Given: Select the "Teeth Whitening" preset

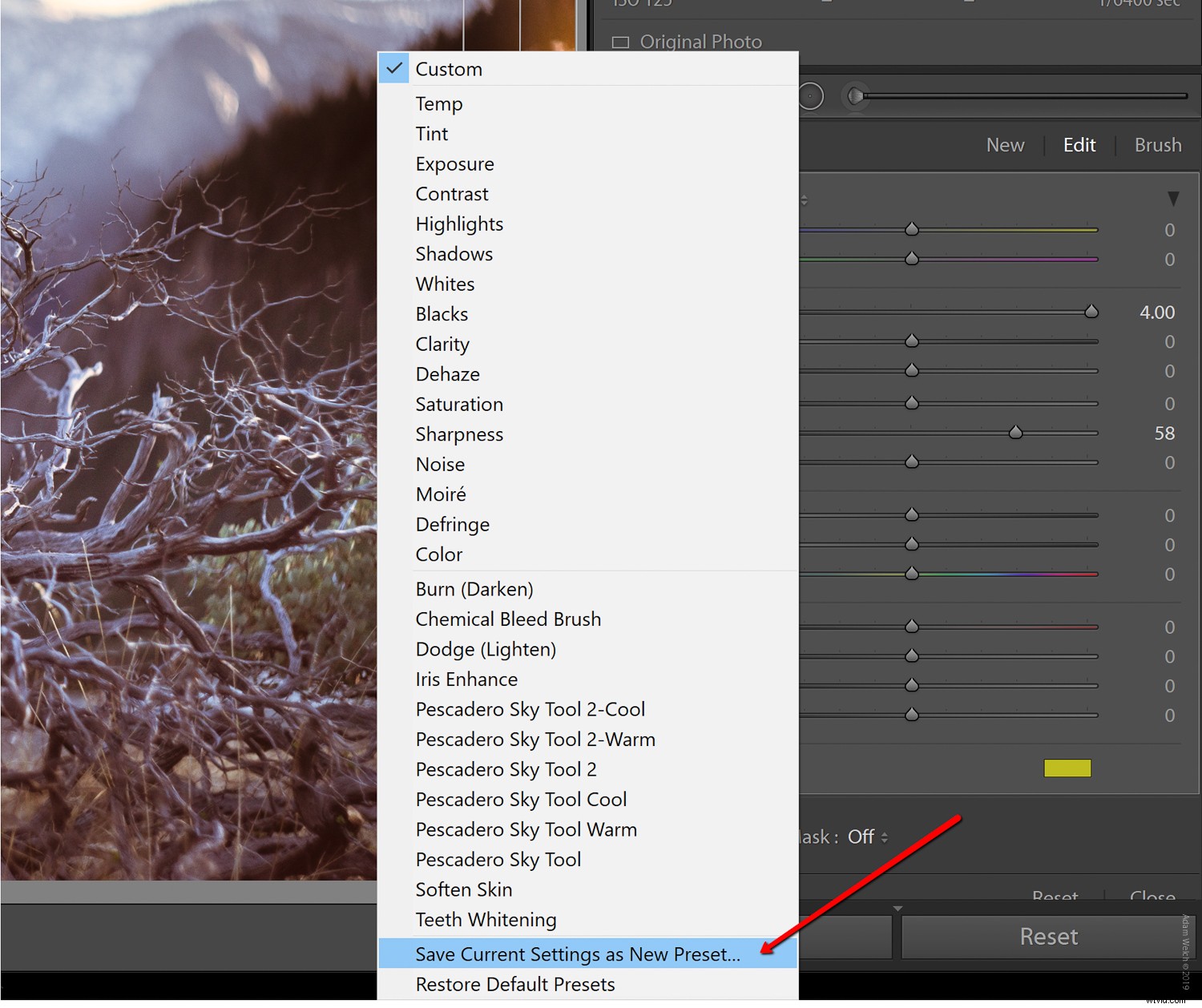Looking at the screenshot, I should pos(486,919).
